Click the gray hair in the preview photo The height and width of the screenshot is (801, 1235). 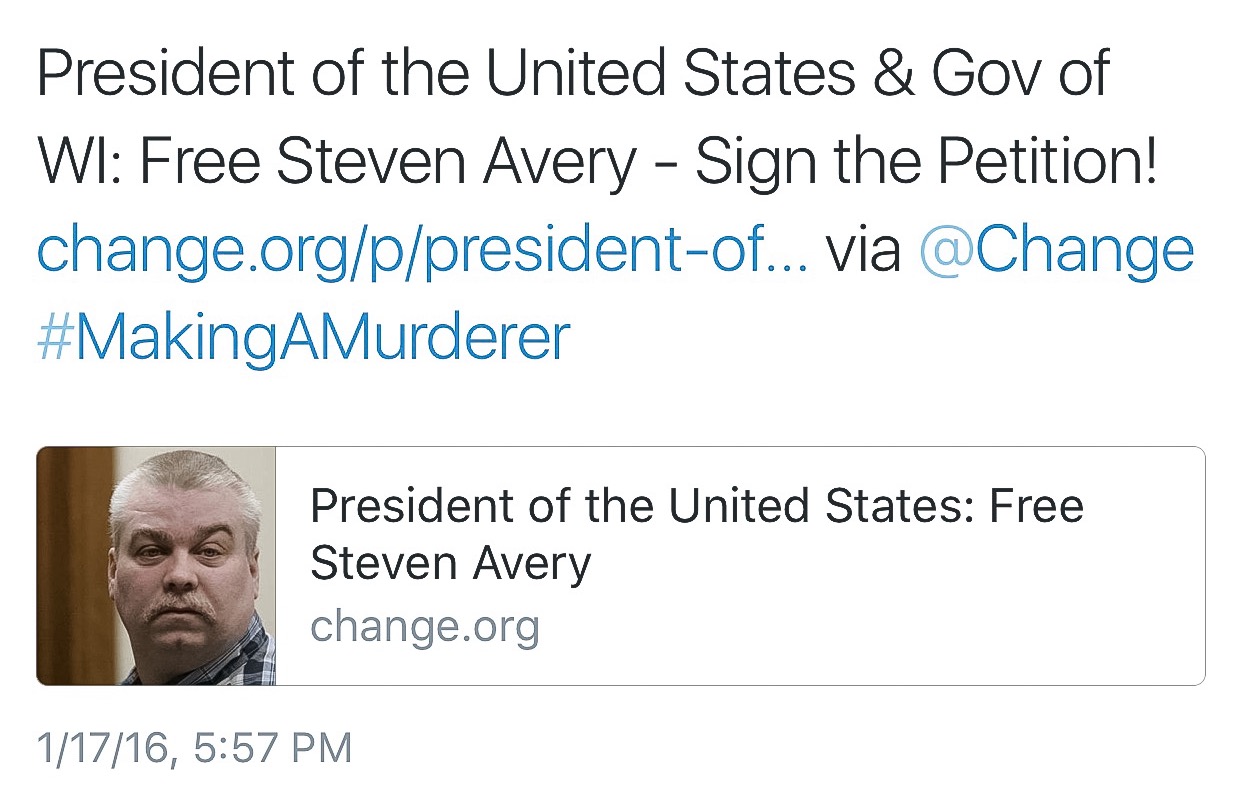tap(185, 480)
